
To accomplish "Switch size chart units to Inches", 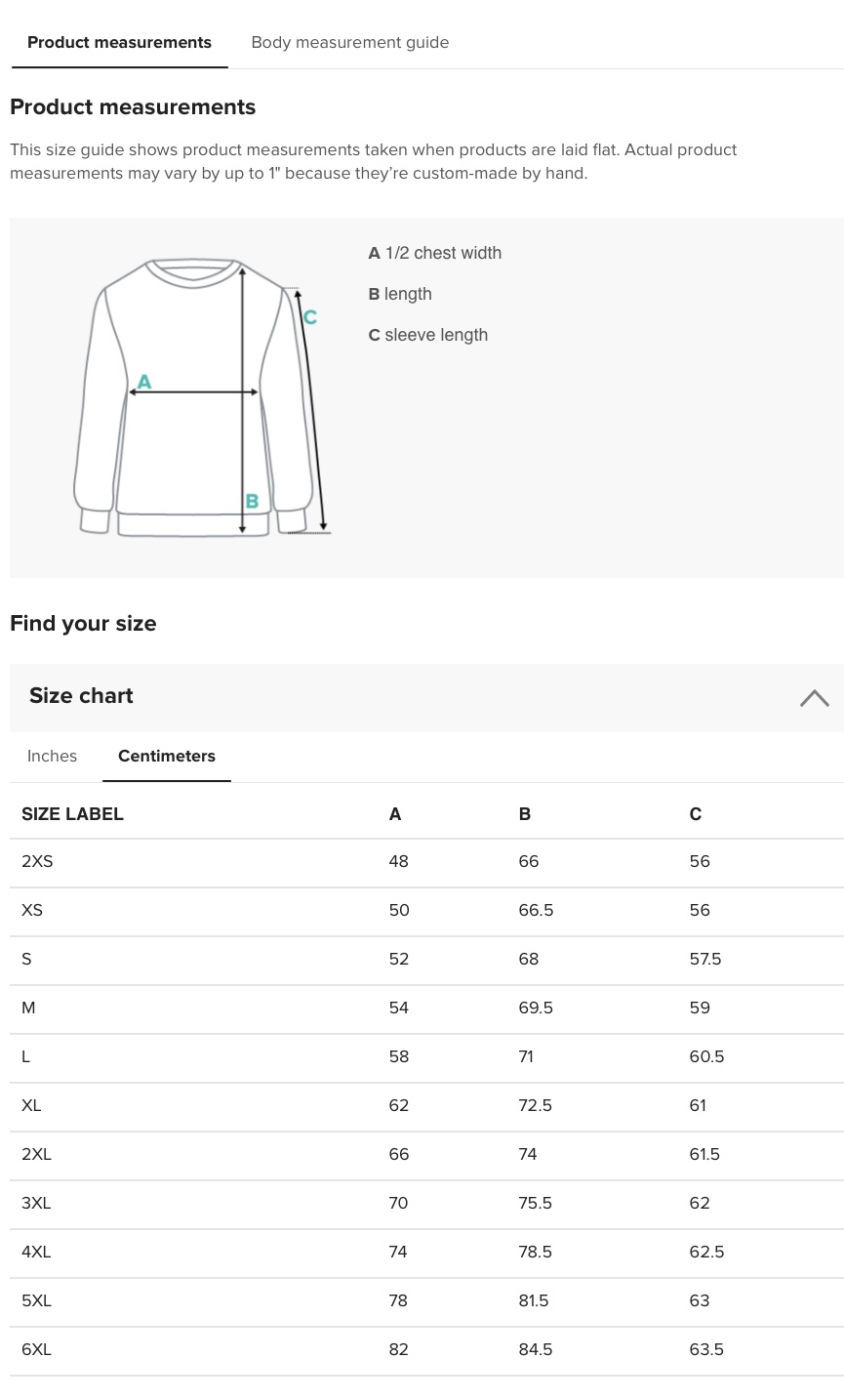I will pyautogui.click(x=52, y=756).
